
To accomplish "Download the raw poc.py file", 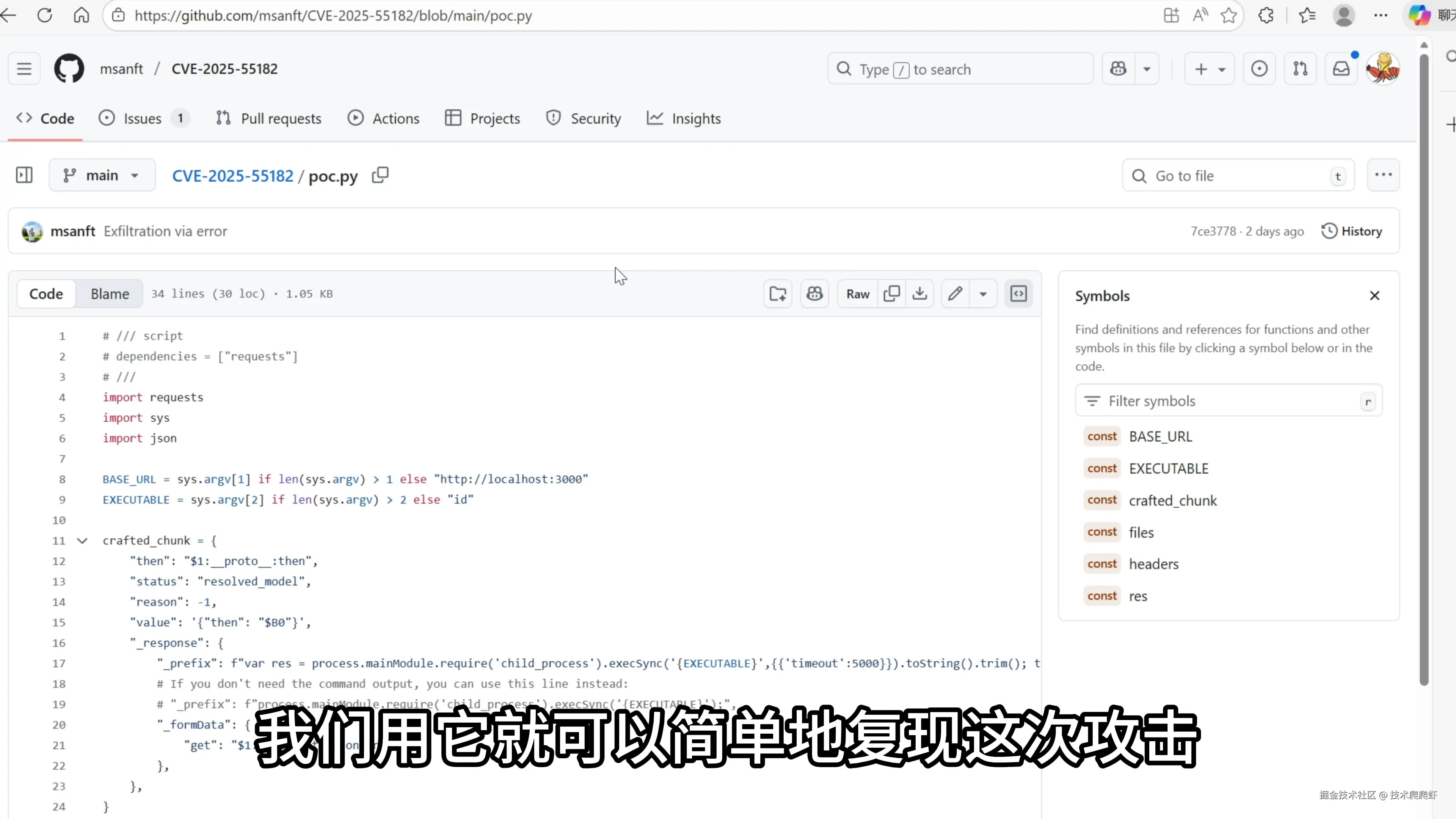I will click(x=919, y=293).
